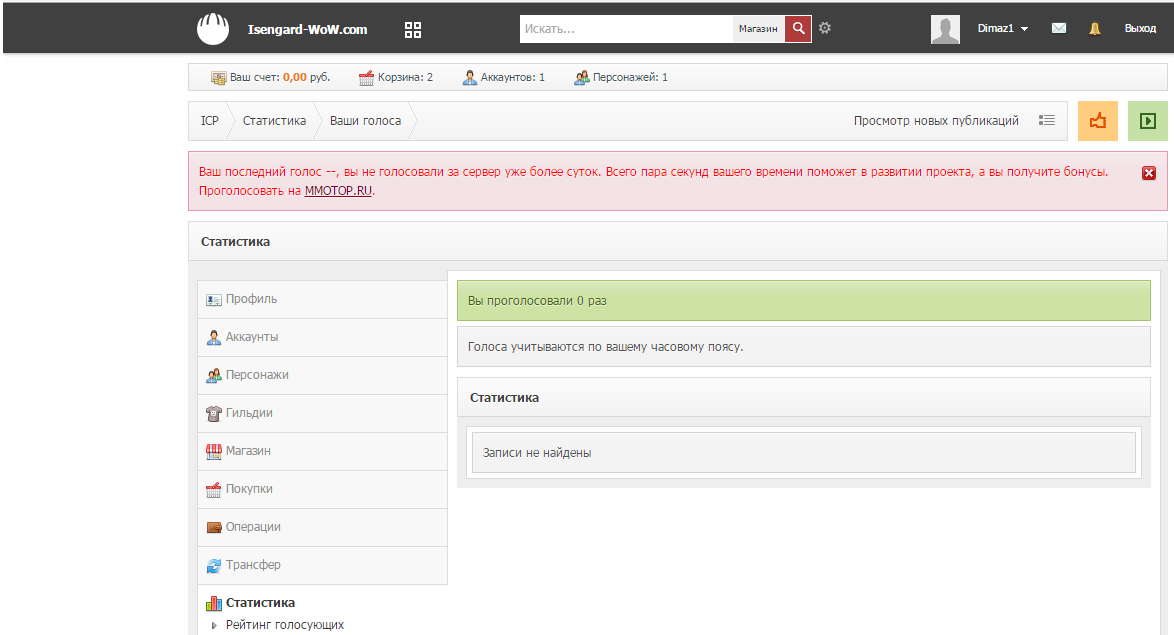Click the Операции wallet icon
The width and height of the screenshot is (1174, 635).
coord(213,527)
